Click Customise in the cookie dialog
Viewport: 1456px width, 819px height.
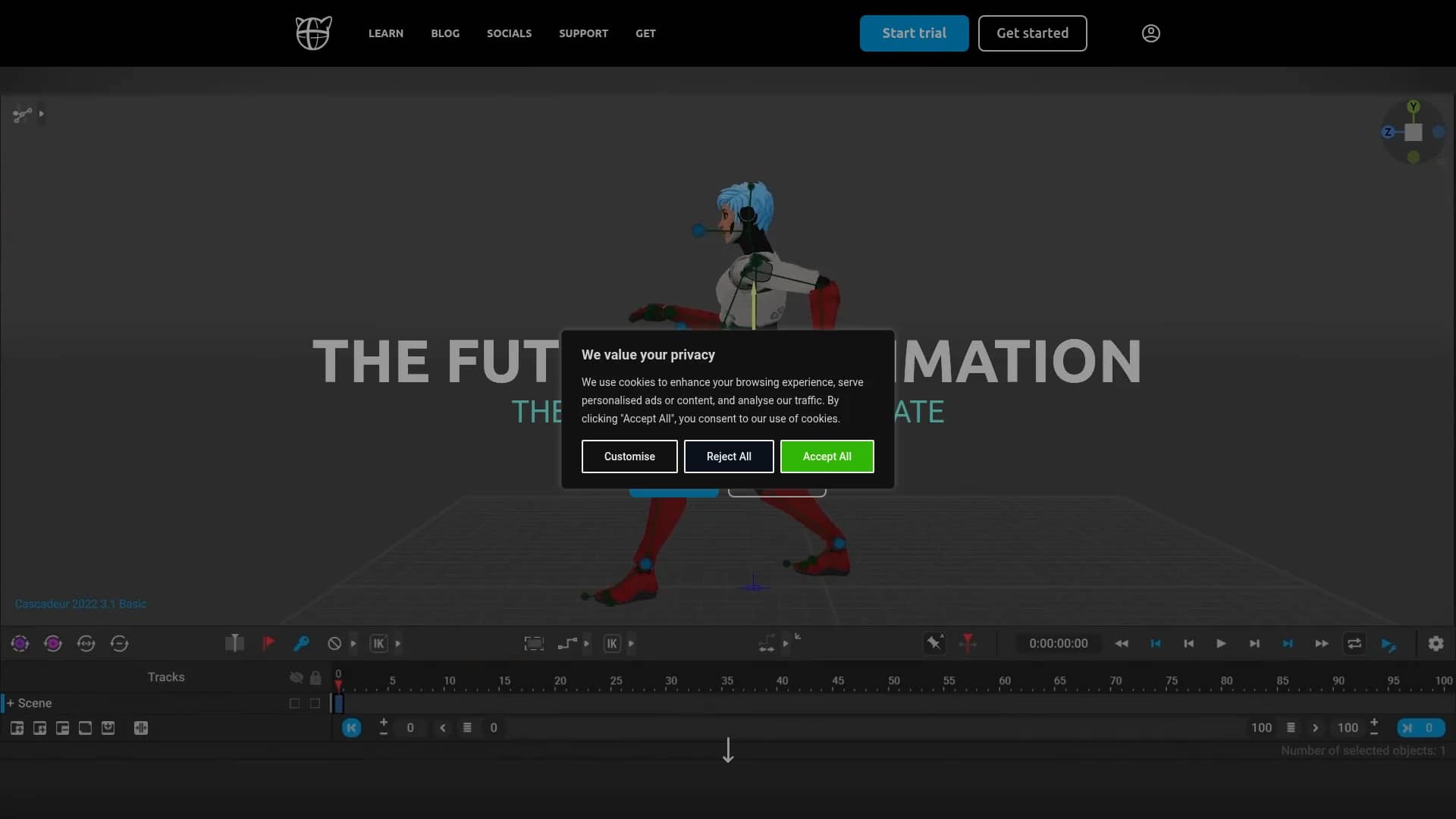tap(629, 457)
